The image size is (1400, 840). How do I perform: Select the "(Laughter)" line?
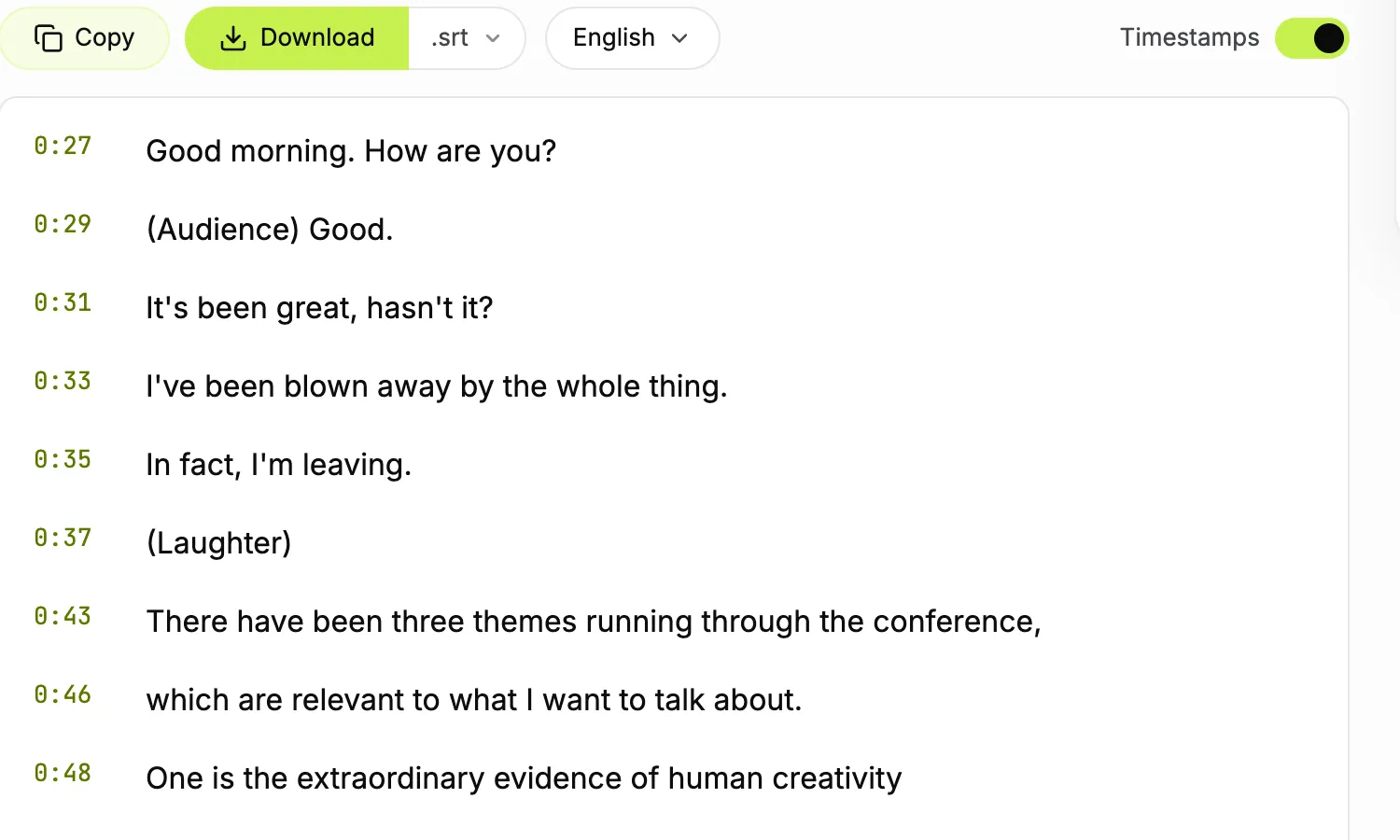[218, 543]
